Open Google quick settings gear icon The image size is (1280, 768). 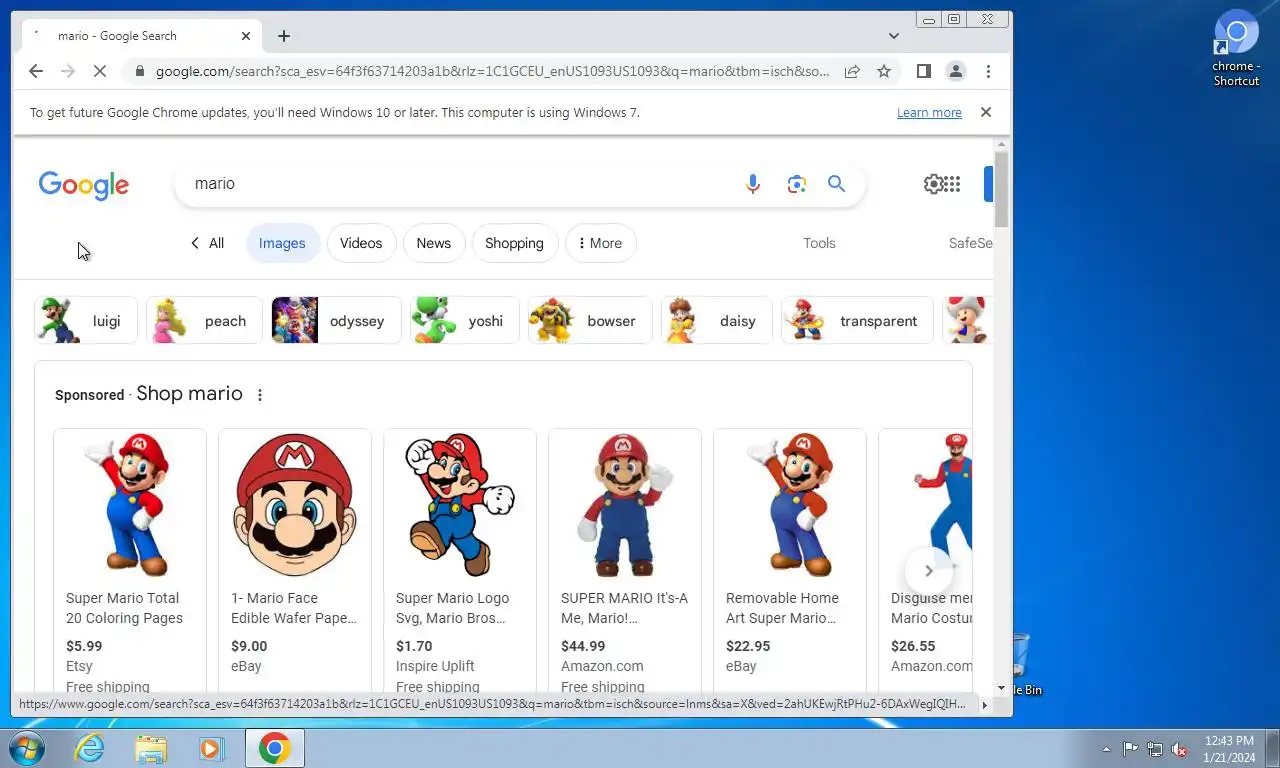point(933,184)
